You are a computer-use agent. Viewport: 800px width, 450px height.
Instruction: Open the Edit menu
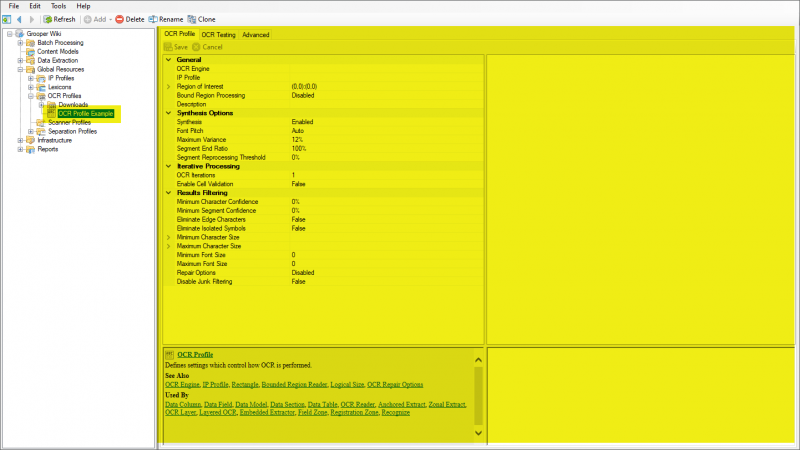(x=35, y=6)
